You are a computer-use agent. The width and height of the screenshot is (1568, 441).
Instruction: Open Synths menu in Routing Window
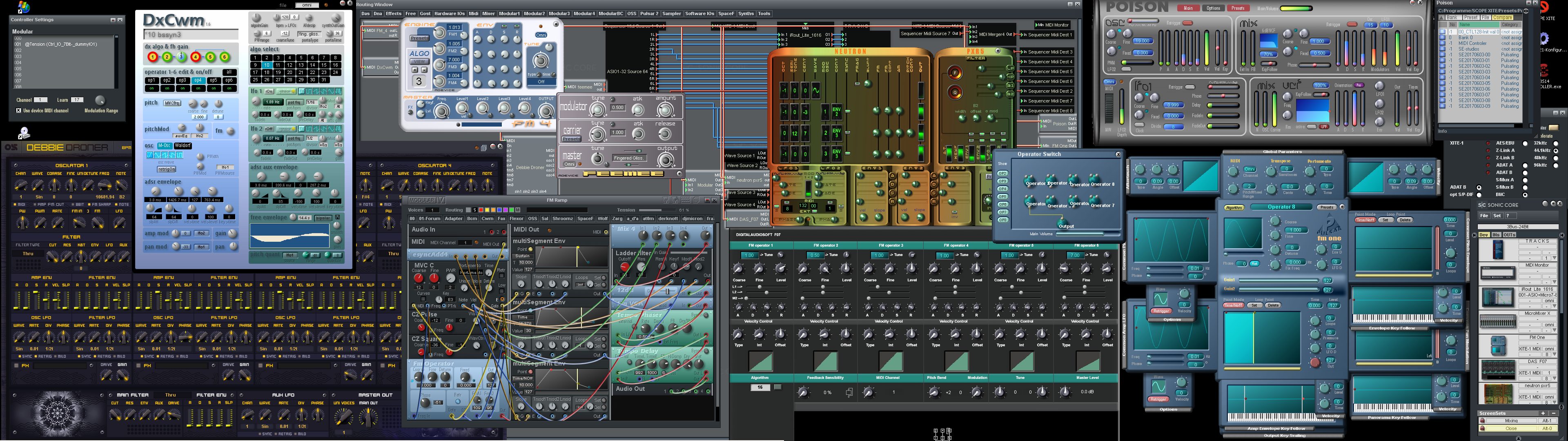tap(746, 13)
